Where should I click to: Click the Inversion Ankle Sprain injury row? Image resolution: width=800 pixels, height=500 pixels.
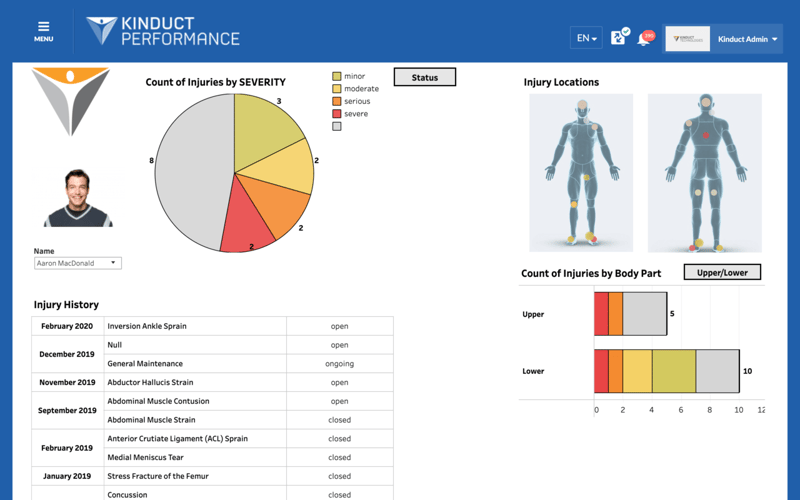click(147, 326)
